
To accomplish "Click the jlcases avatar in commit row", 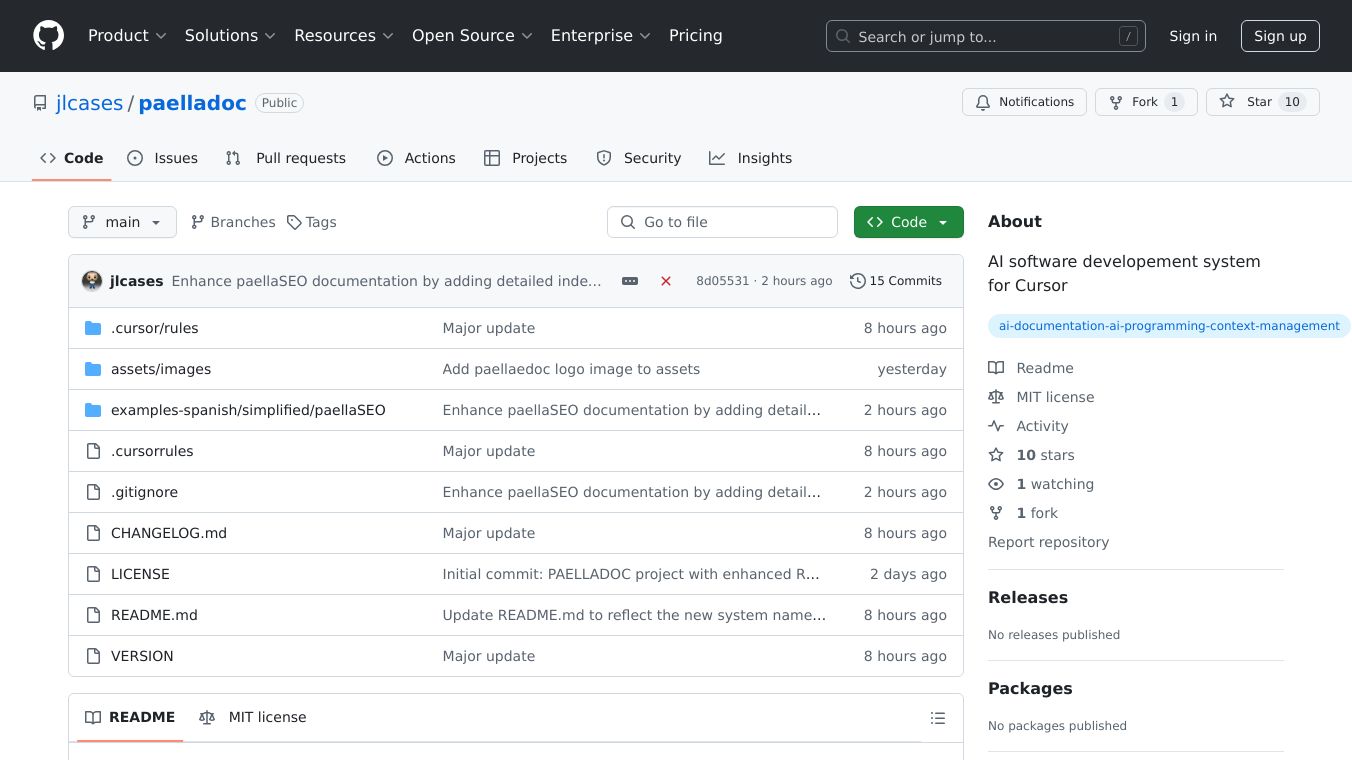I will click(92, 281).
